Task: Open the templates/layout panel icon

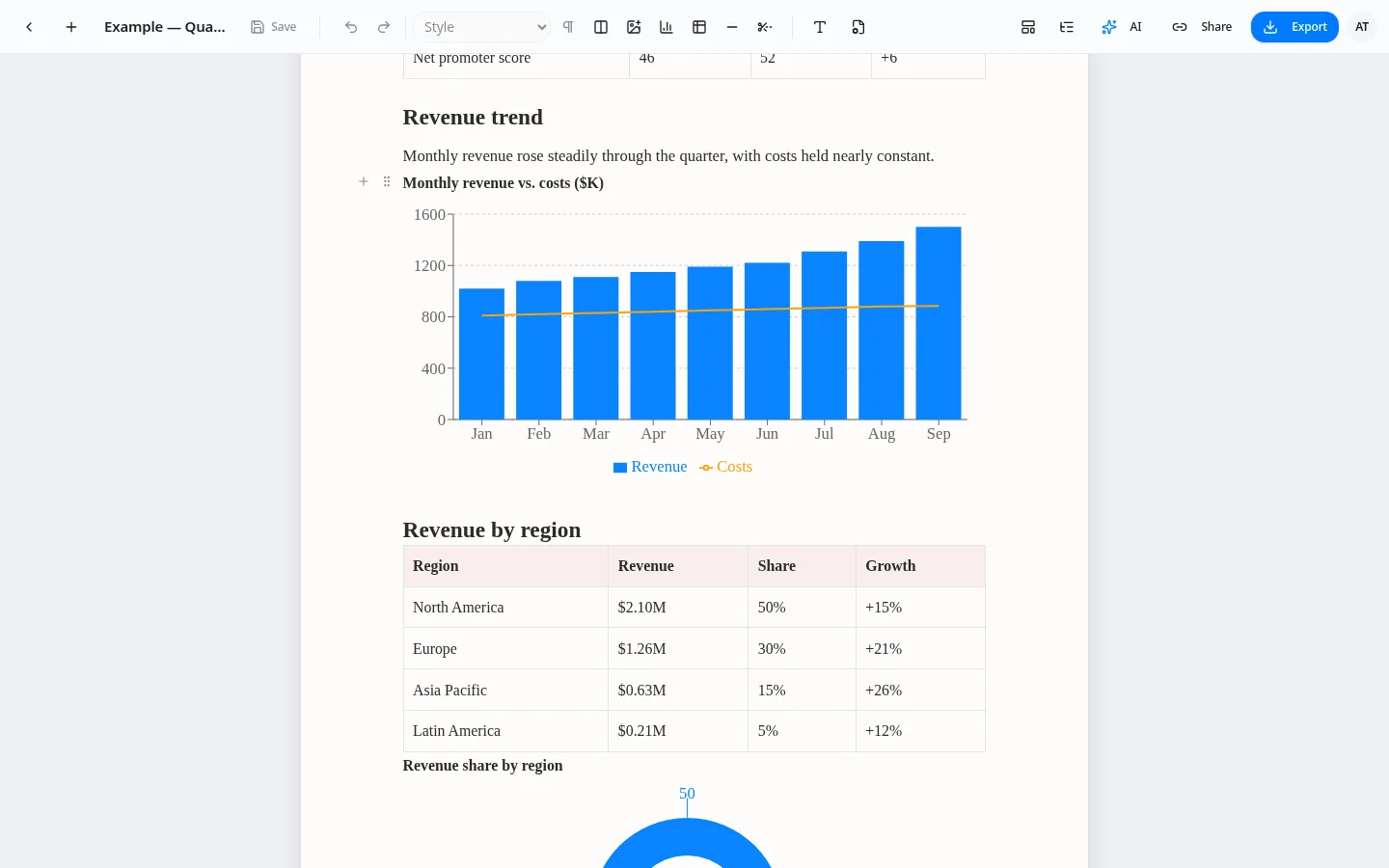Action: [1028, 27]
